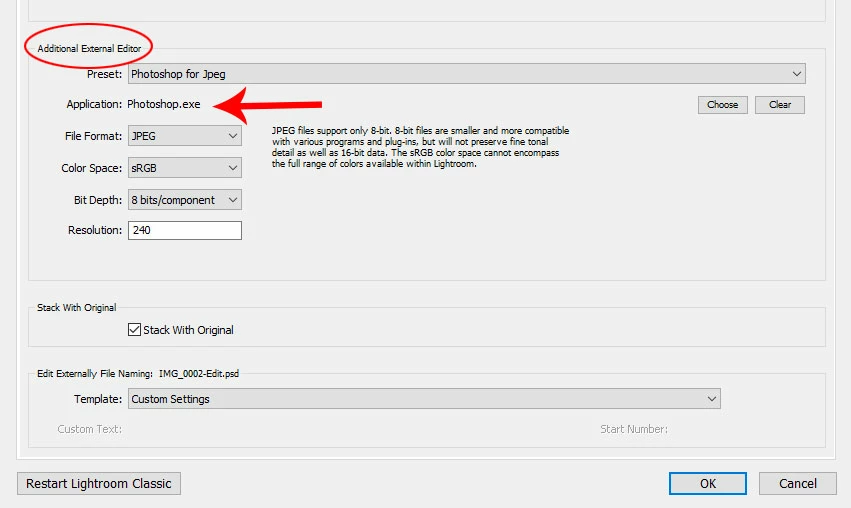Click the Additional External Editor heading
Screen dimensions: 851x508
point(89,48)
